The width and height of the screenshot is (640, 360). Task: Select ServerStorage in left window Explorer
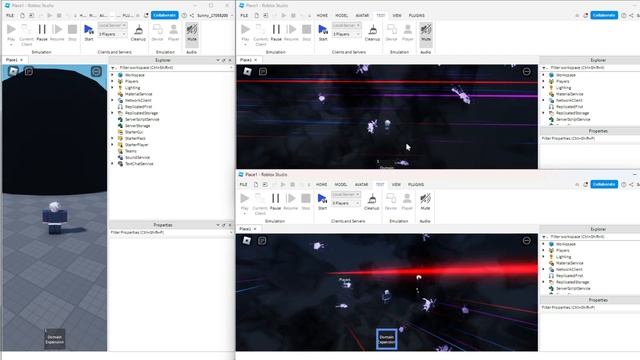138,126
